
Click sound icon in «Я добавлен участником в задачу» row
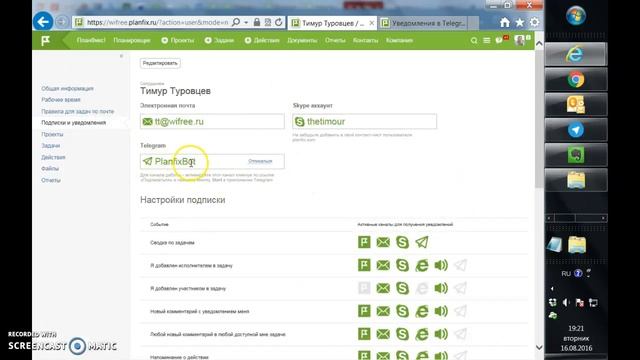[x=441, y=288]
